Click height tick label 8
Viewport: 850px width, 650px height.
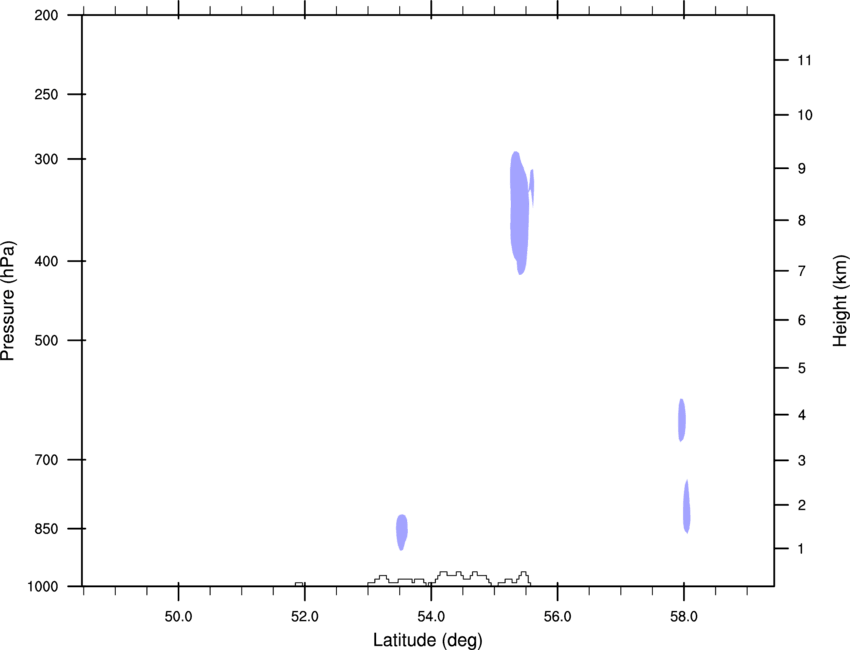802,221
